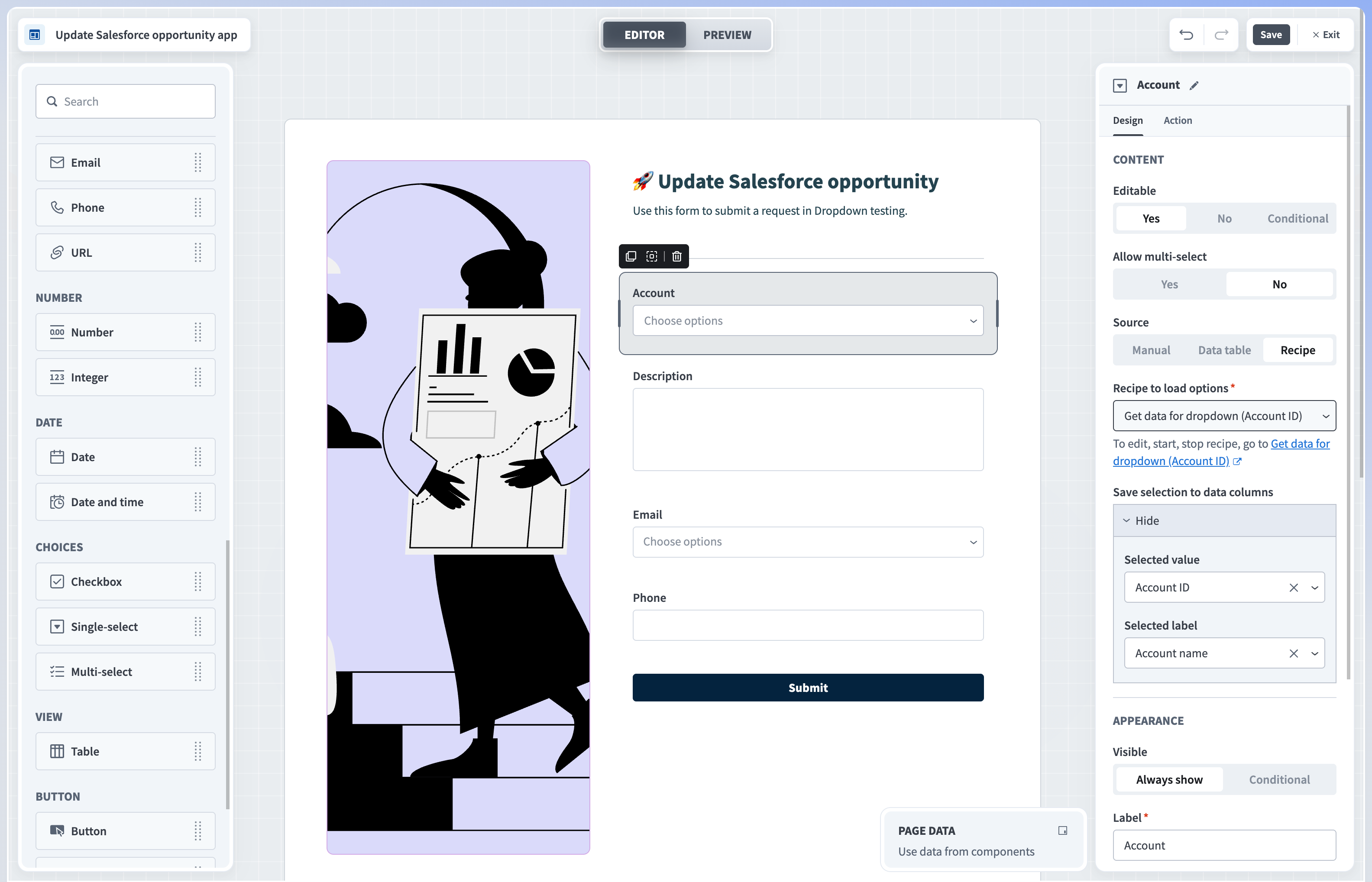Switch to the Design tab

coord(1127,120)
